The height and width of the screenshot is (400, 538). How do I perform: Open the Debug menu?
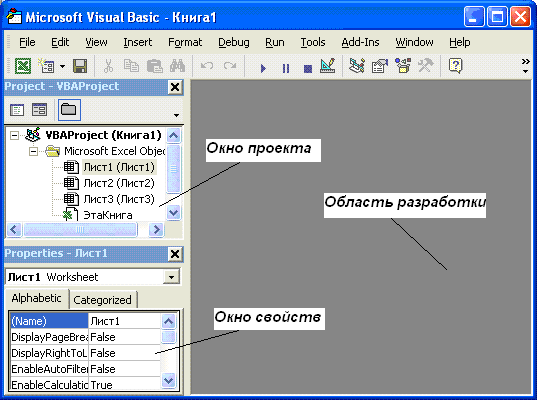coord(234,42)
